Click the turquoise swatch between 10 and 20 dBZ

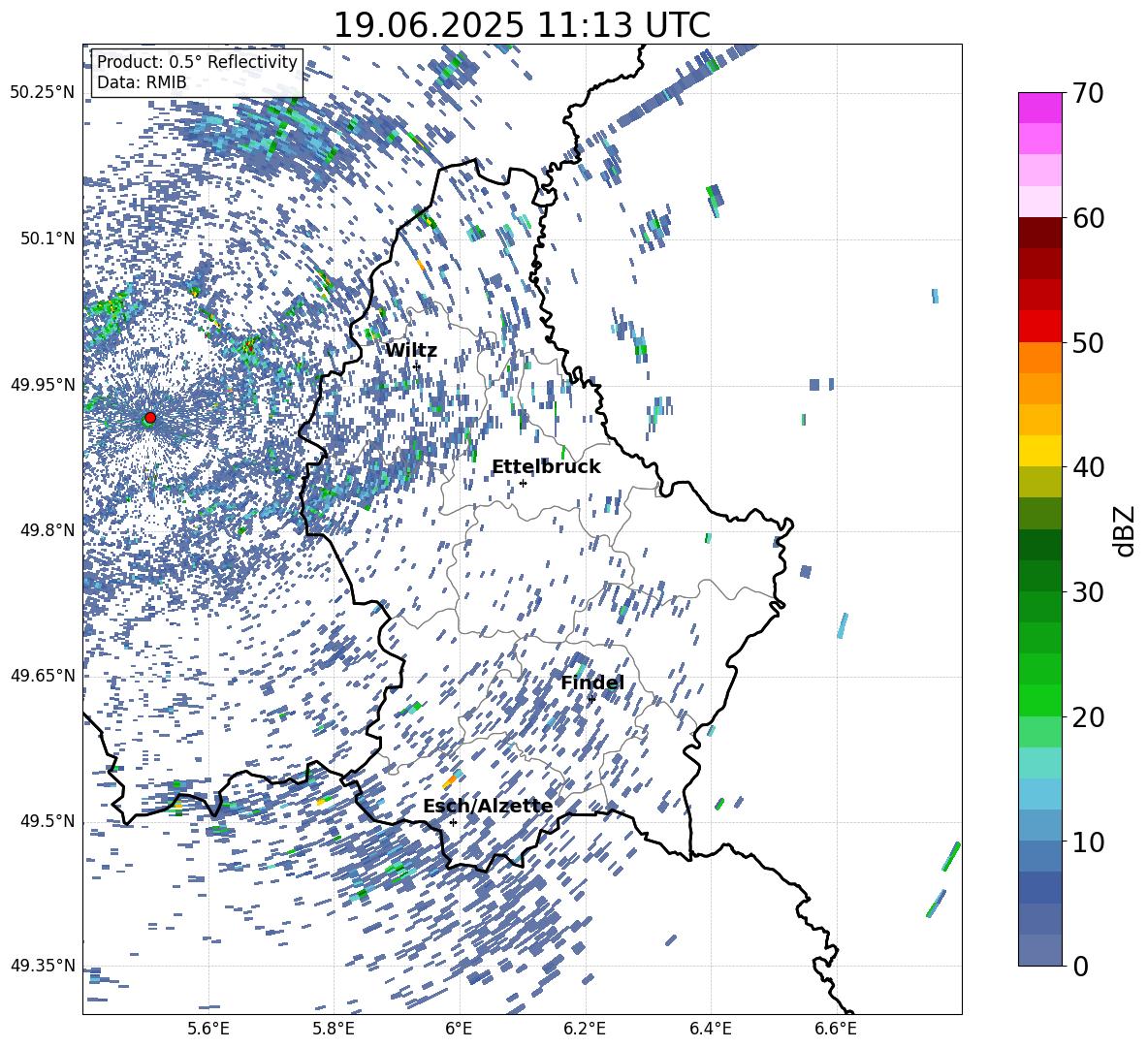coord(1039,763)
